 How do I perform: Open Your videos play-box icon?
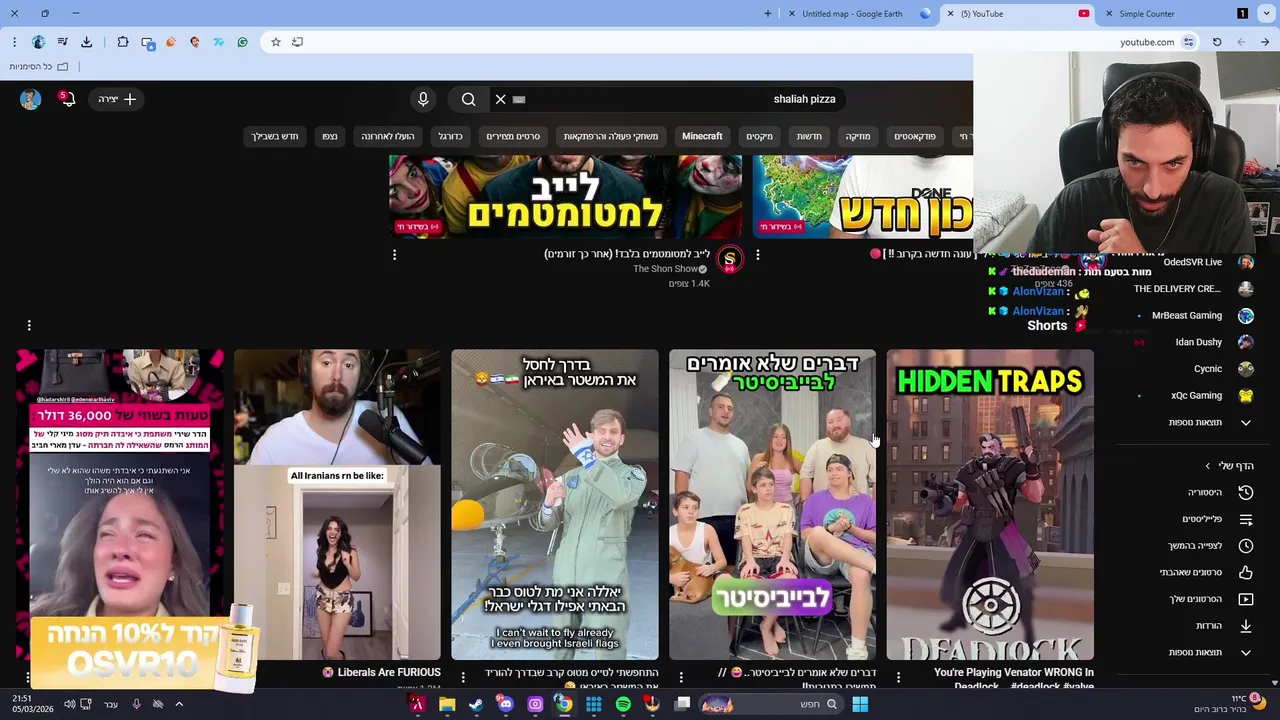[1246, 599]
